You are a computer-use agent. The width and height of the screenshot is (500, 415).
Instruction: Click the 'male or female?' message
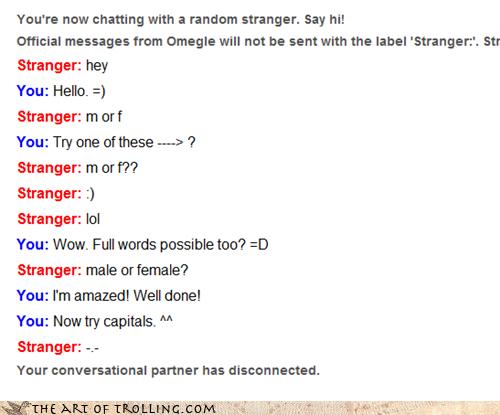click(x=137, y=270)
